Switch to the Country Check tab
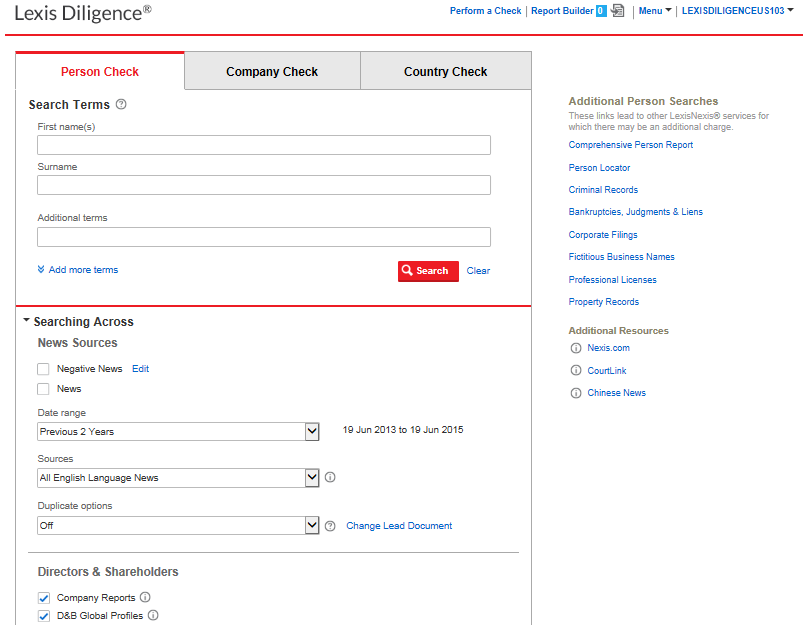The image size is (808, 625). click(x=445, y=72)
